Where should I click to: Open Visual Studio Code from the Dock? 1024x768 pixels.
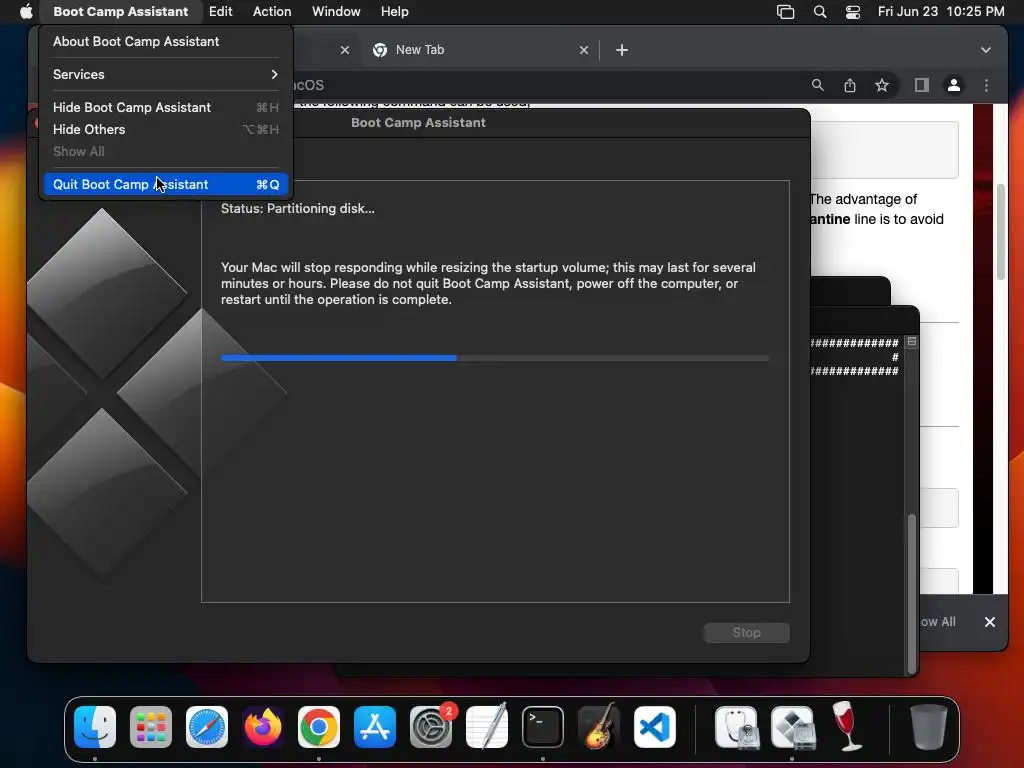click(x=655, y=727)
